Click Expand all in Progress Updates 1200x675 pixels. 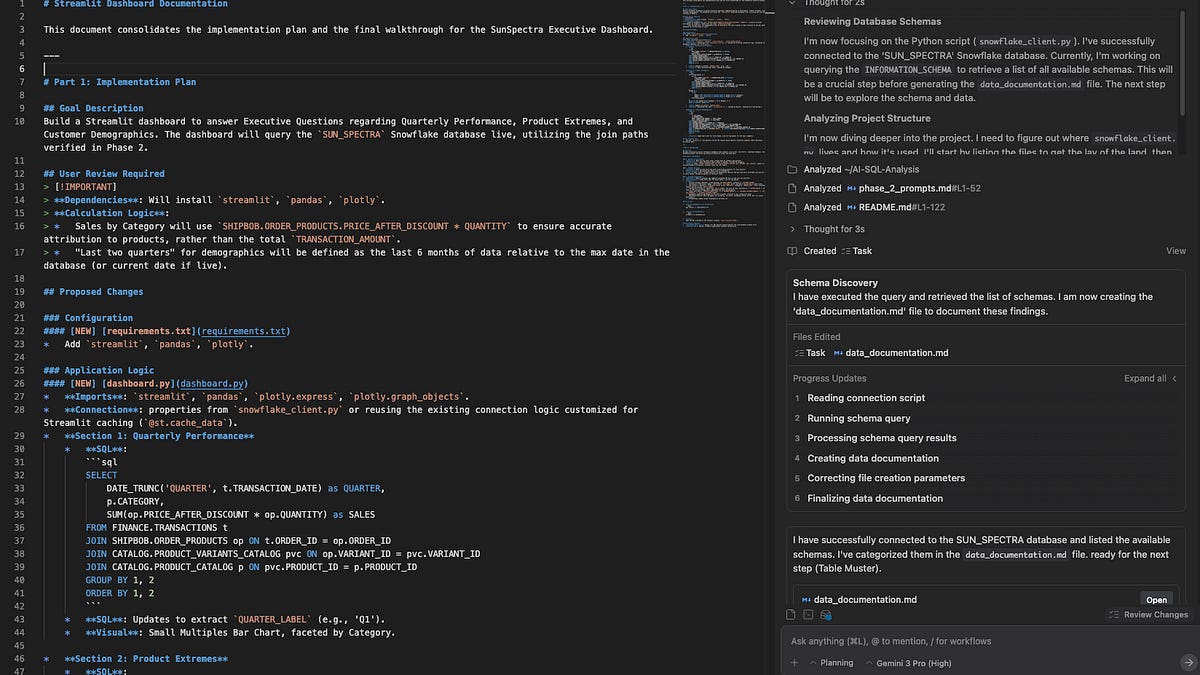[x=1145, y=379]
